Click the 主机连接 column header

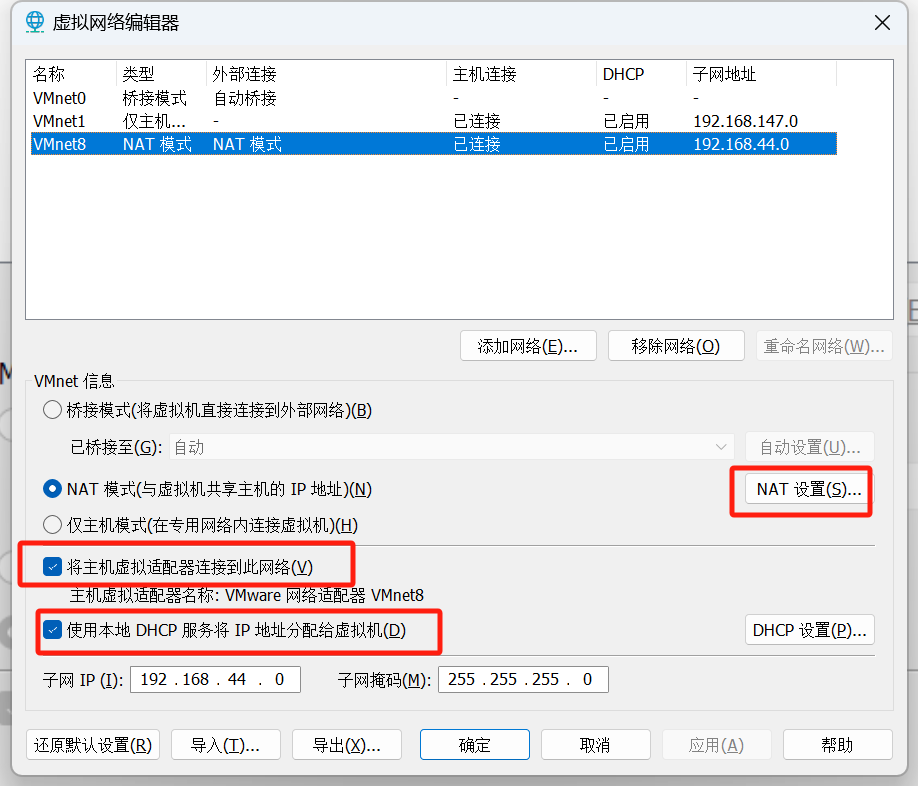(x=522, y=74)
